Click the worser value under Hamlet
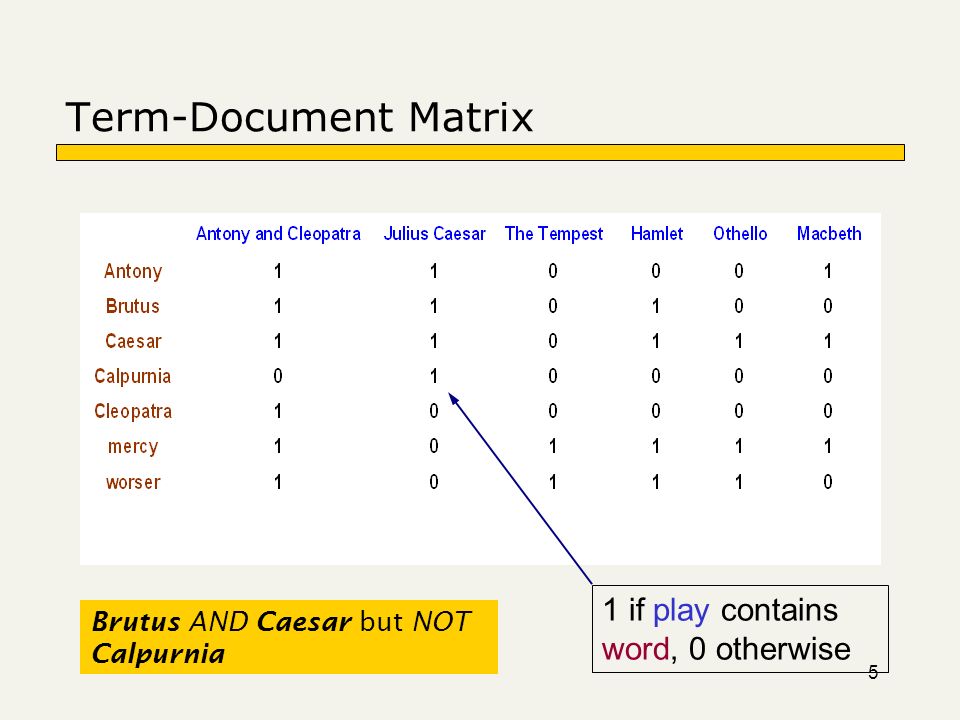The height and width of the screenshot is (720, 960). 656,482
